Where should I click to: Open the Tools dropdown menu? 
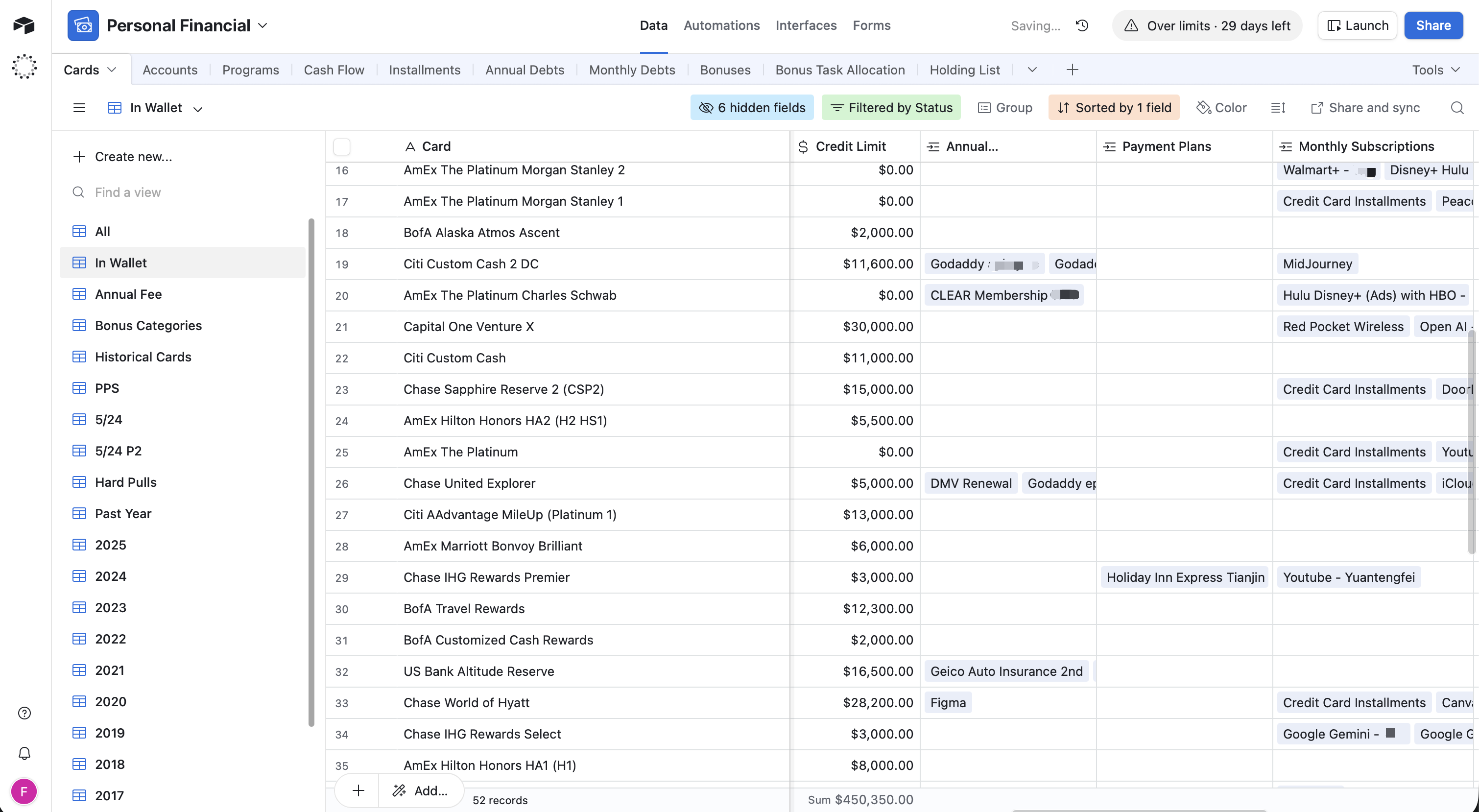coord(1435,70)
